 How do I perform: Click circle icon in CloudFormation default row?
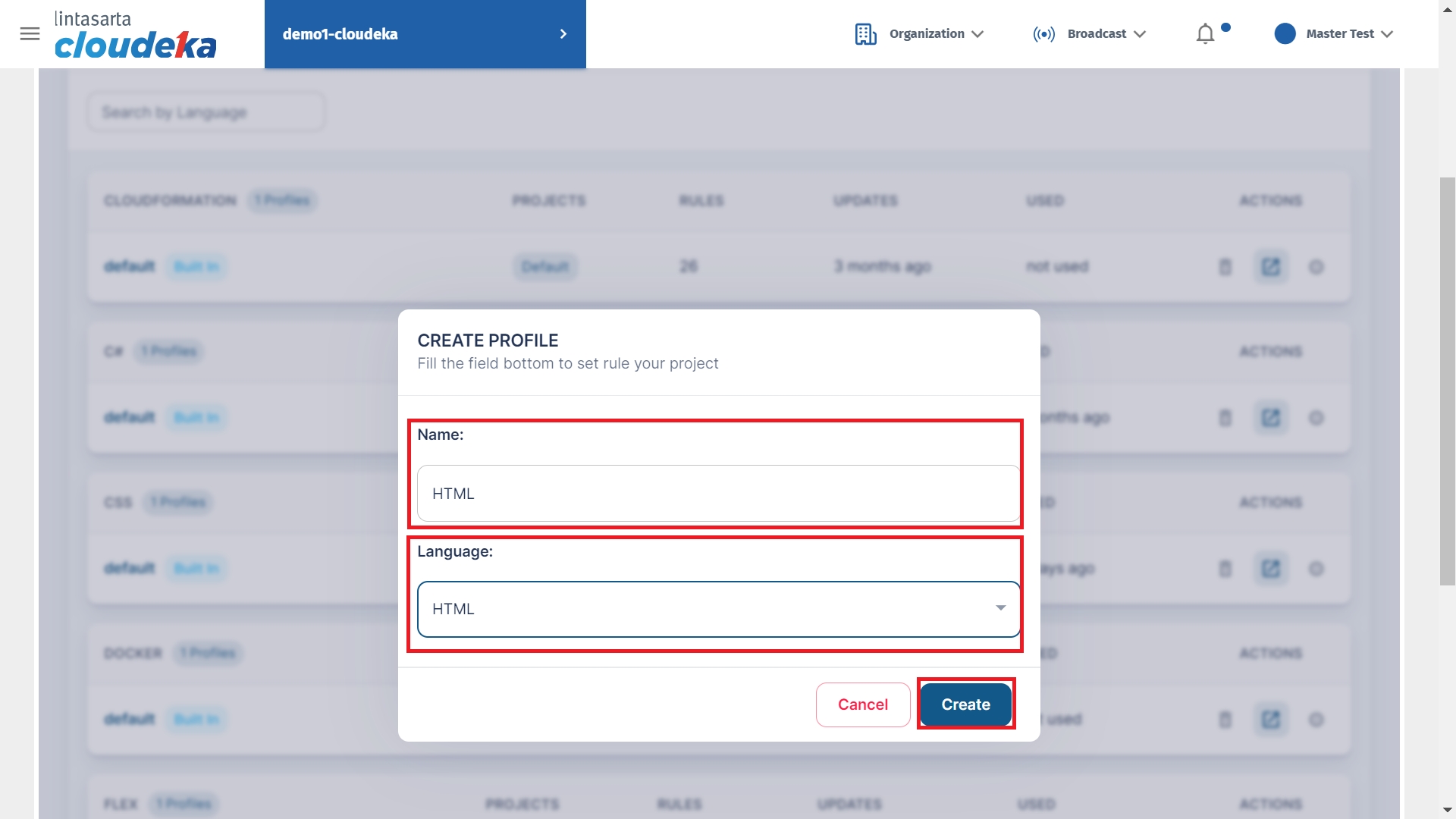[1316, 267]
